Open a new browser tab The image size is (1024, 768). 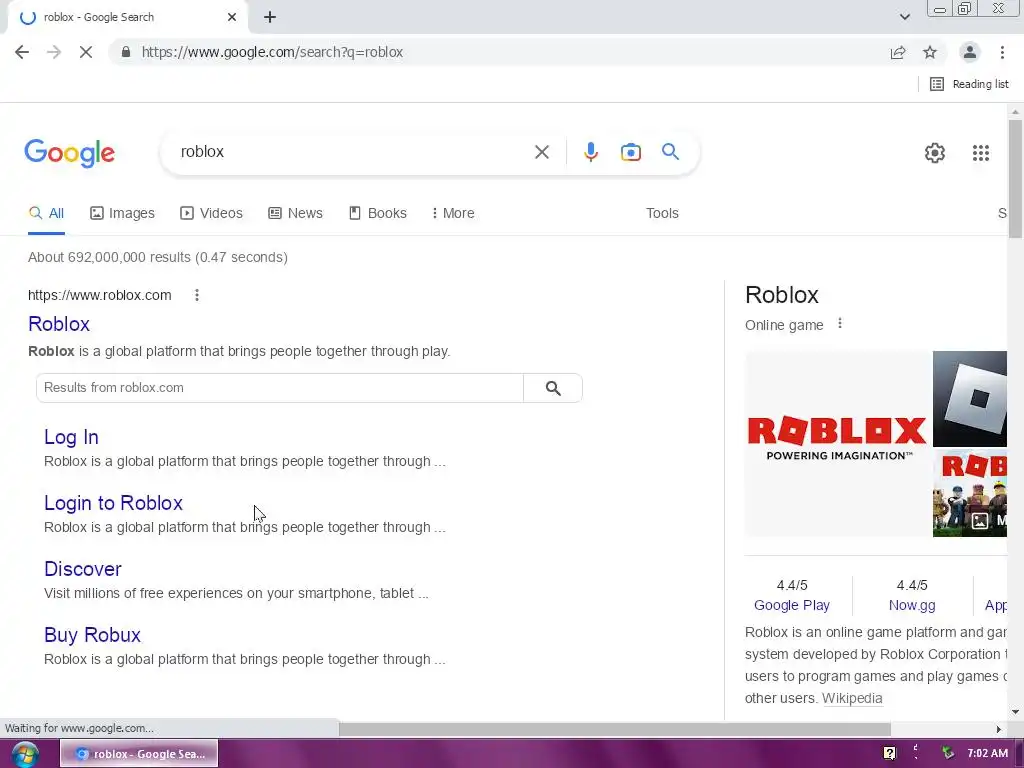coord(270,17)
